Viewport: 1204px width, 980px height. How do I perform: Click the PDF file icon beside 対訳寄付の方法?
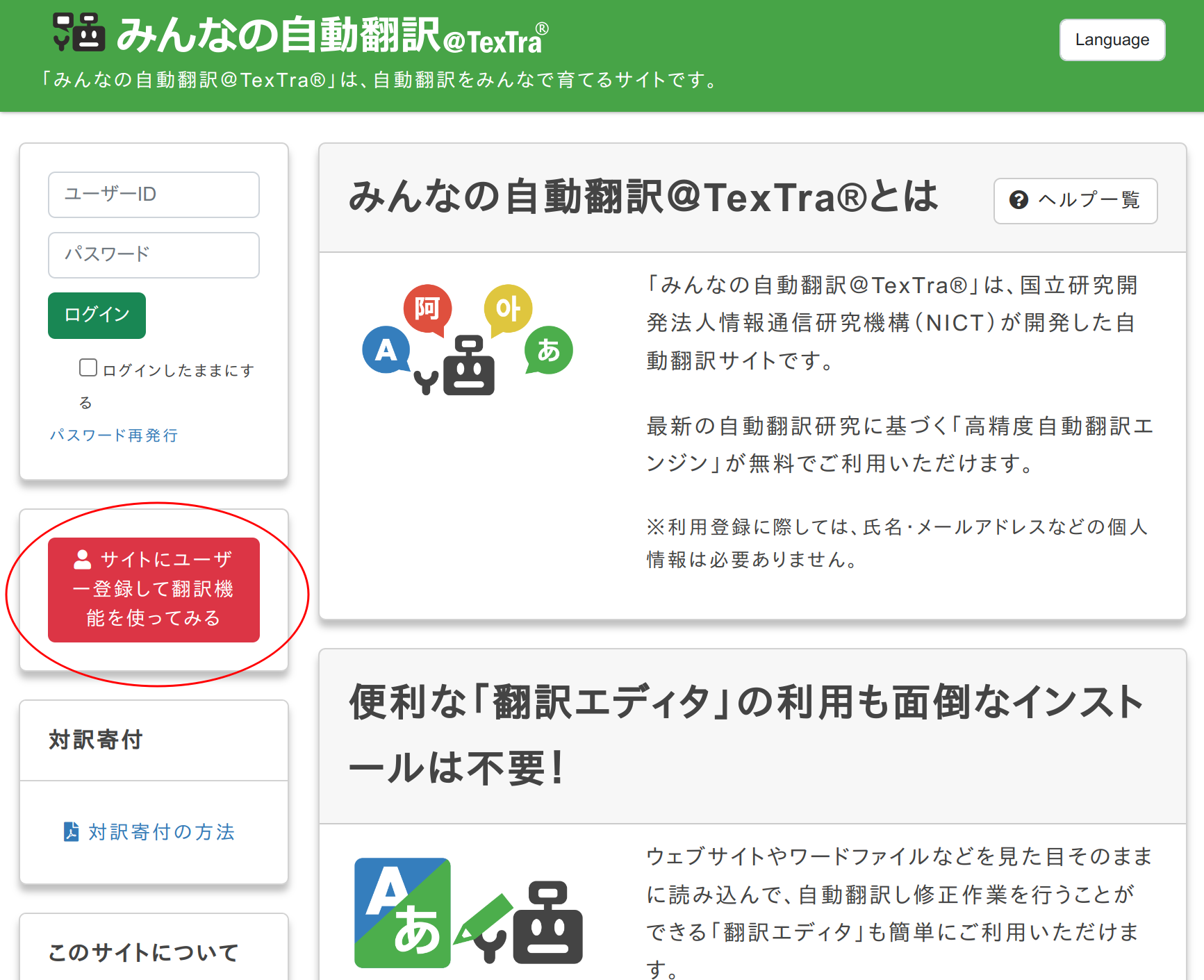tap(71, 832)
